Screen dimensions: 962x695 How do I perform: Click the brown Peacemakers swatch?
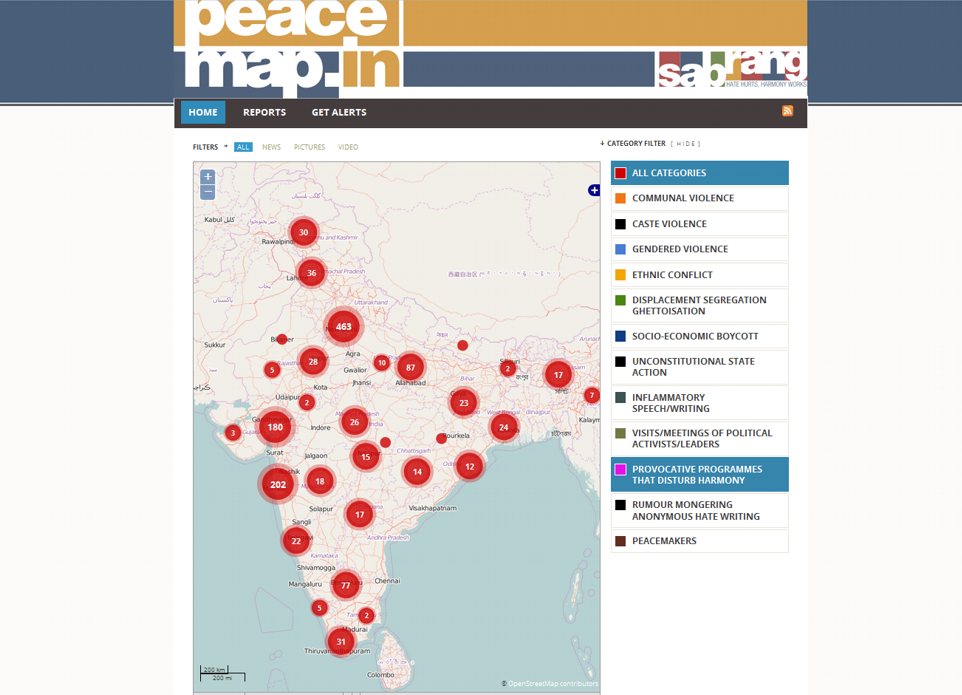tap(620, 541)
